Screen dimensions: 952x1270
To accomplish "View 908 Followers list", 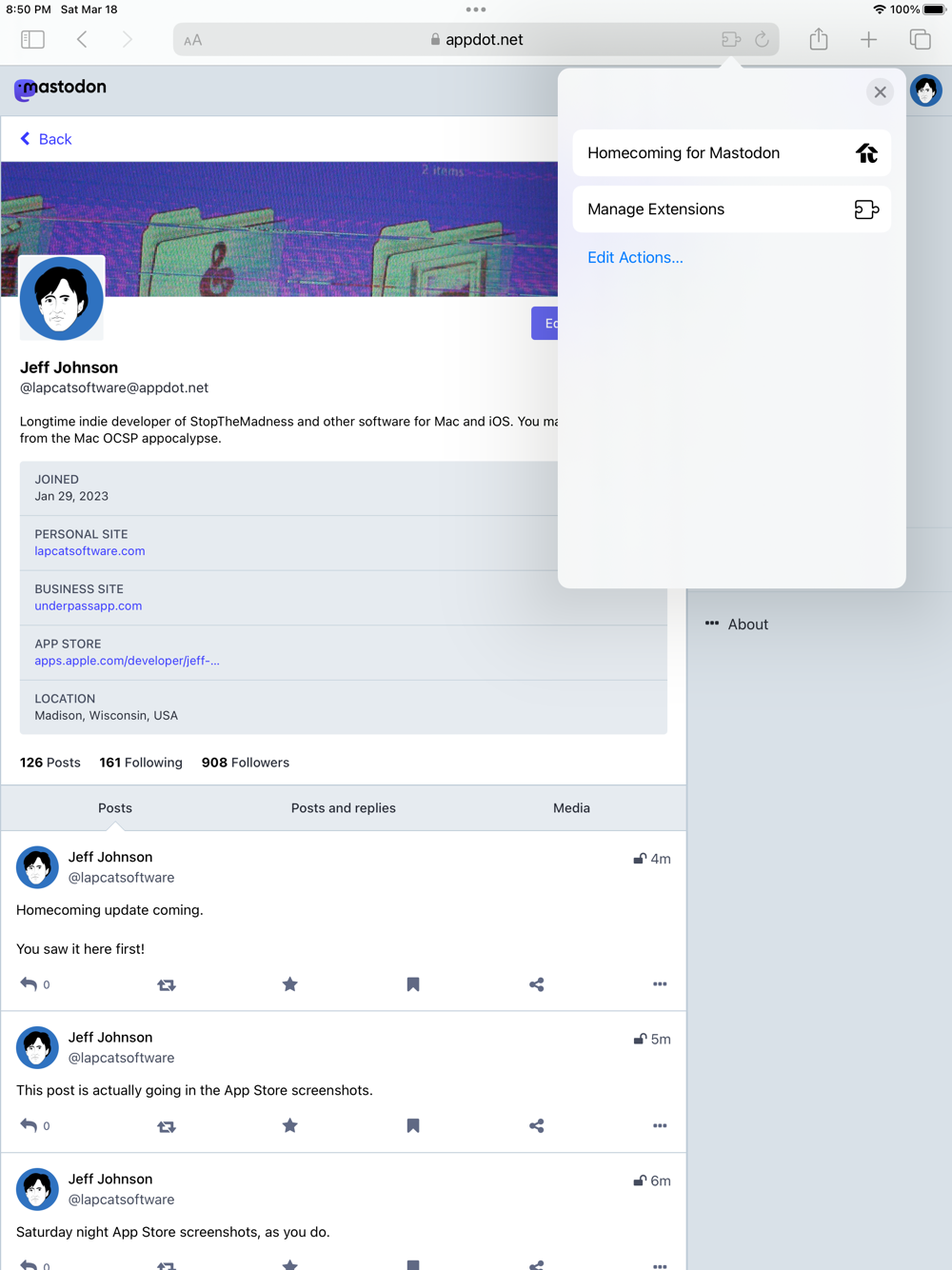I will pos(246,763).
